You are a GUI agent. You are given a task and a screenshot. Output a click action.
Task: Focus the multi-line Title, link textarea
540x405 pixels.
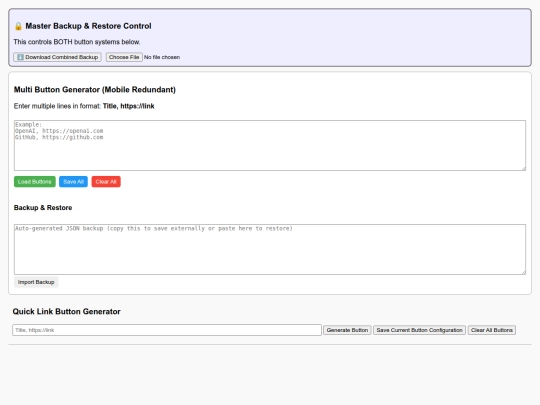(x=270, y=145)
